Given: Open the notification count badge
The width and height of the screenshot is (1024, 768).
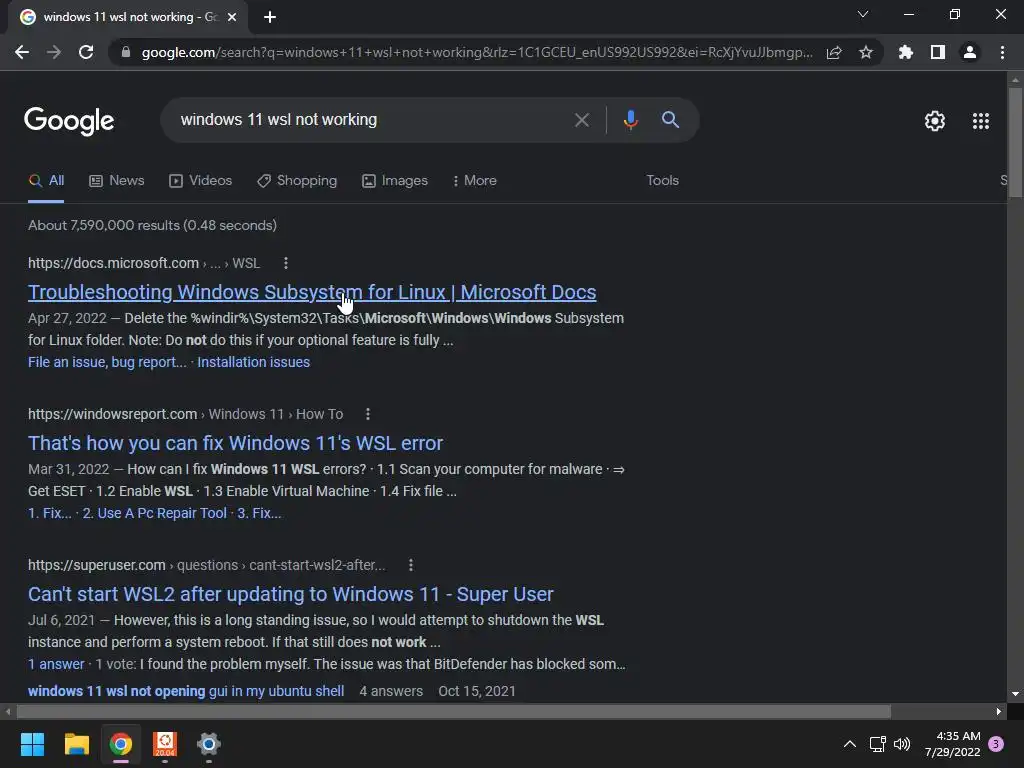Looking at the screenshot, I should [x=996, y=744].
